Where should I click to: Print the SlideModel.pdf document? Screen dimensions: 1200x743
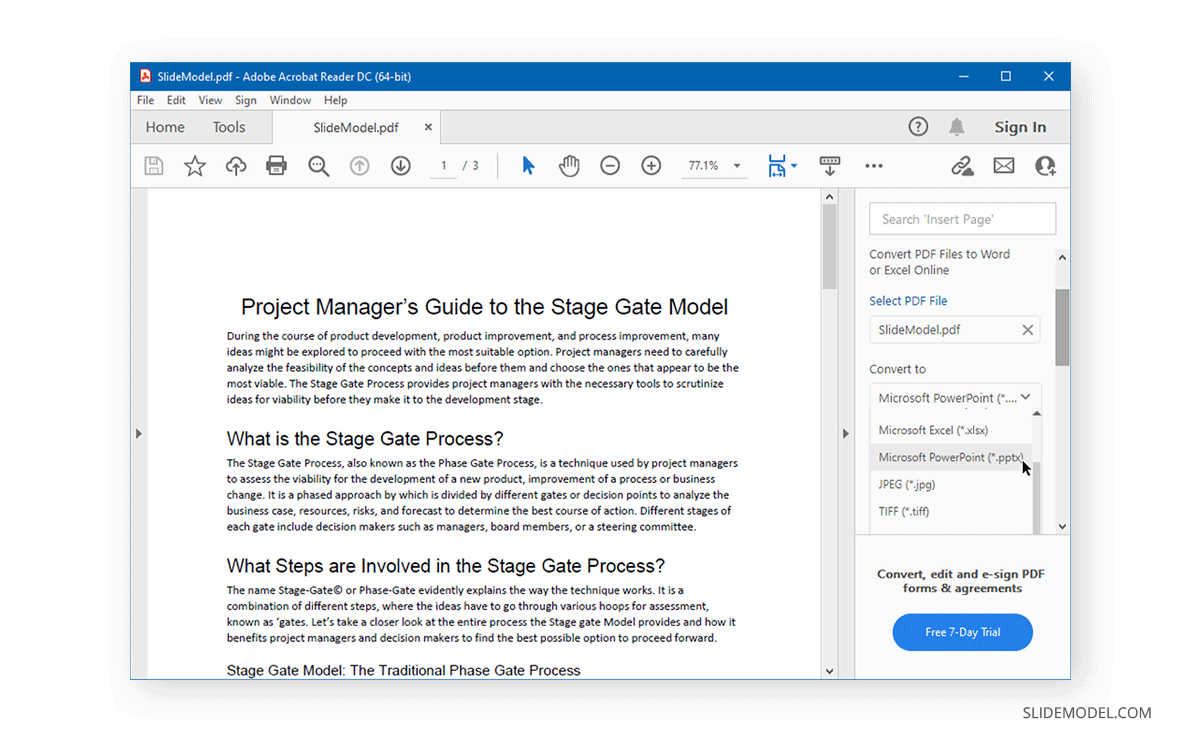[276, 166]
